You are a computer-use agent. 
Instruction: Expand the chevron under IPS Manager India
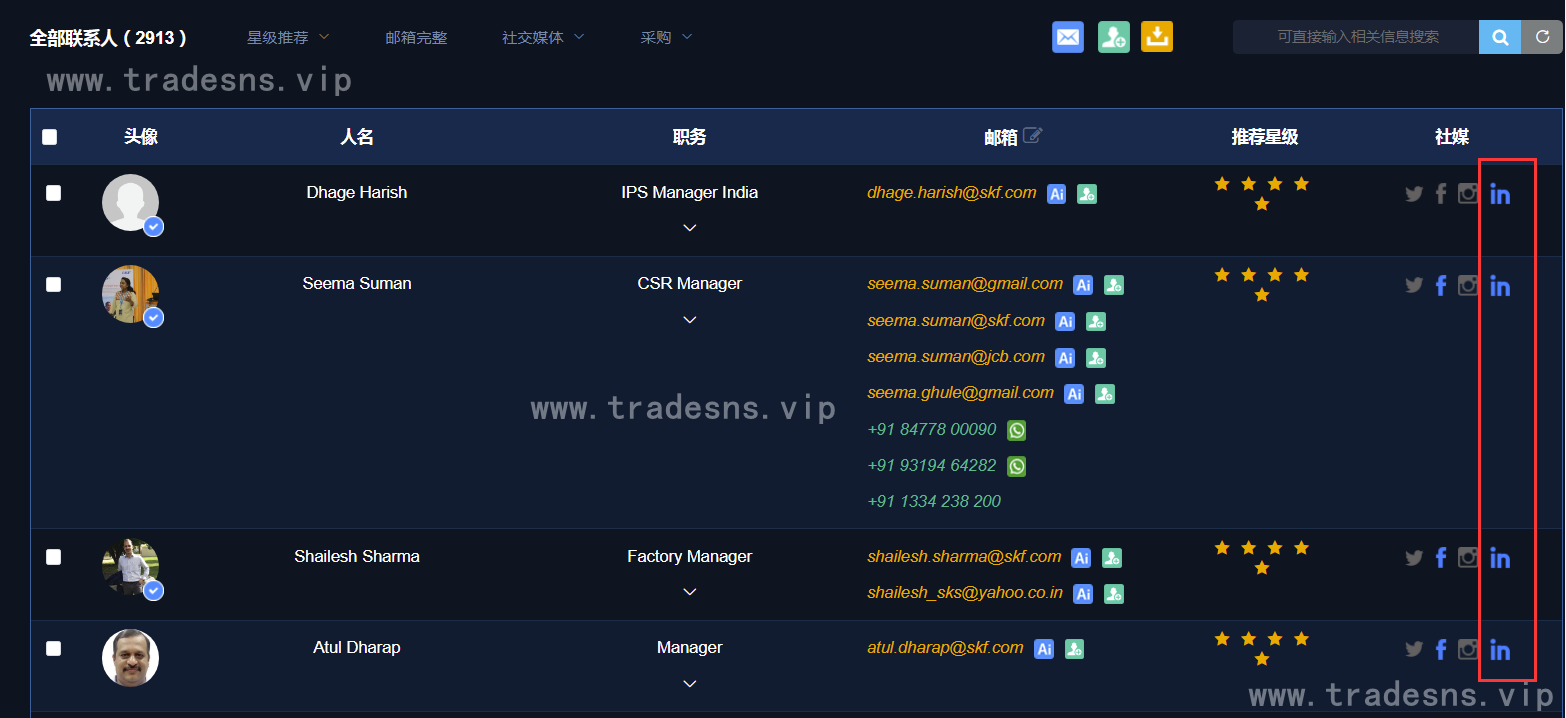[x=689, y=228]
